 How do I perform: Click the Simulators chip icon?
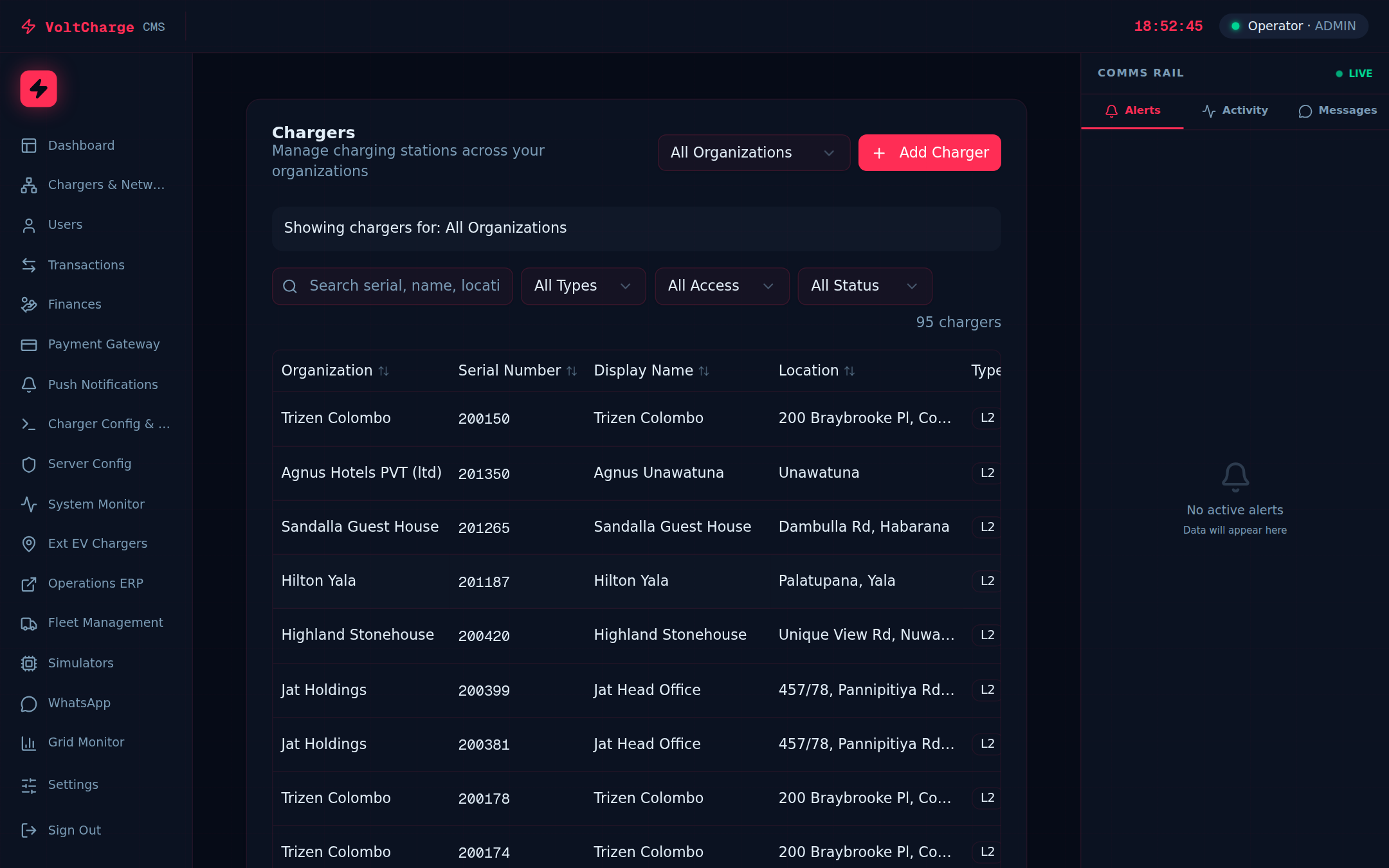click(29, 664)
